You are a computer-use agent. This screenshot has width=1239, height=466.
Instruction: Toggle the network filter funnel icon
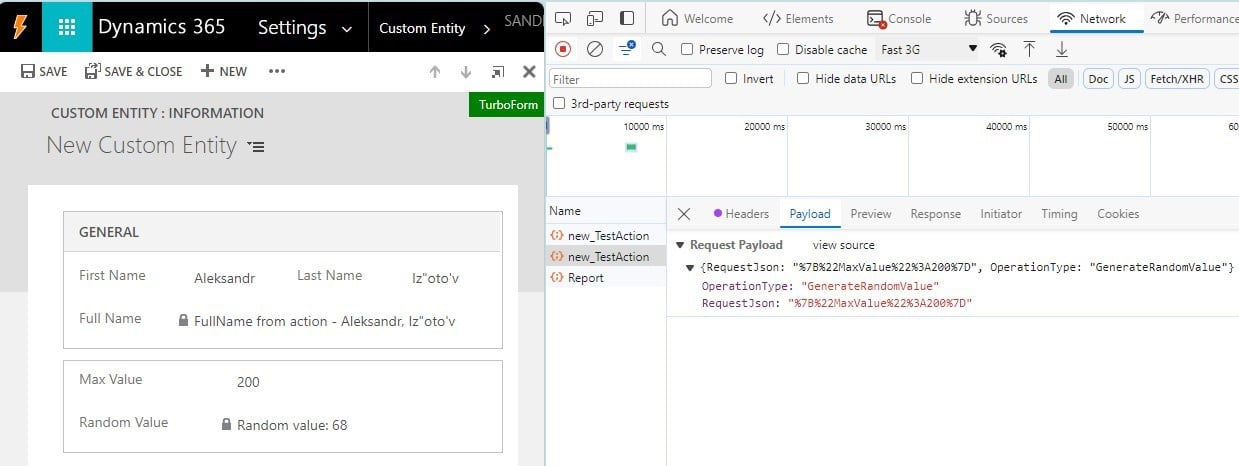coord(627,48)
